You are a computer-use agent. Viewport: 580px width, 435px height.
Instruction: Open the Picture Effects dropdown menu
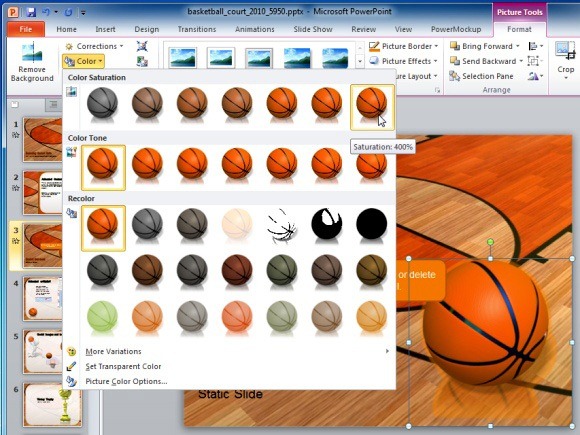[403, 61]
